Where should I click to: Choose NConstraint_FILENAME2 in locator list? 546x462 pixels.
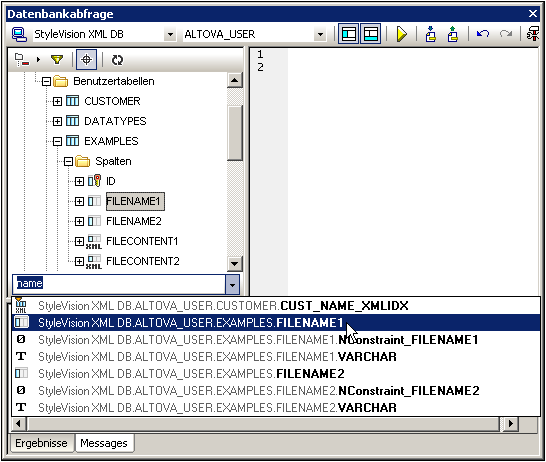click(276, 391)
